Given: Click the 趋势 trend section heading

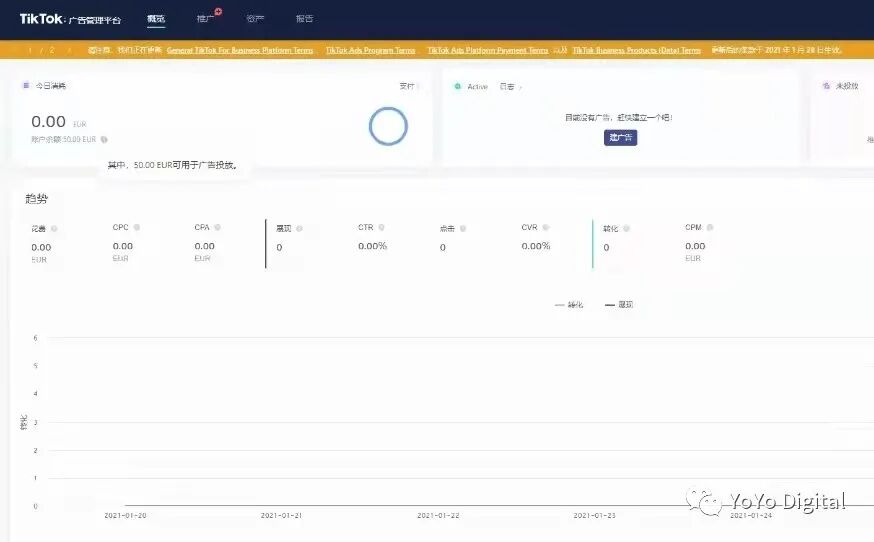Looking at the screenshot, I should point(36,199).
